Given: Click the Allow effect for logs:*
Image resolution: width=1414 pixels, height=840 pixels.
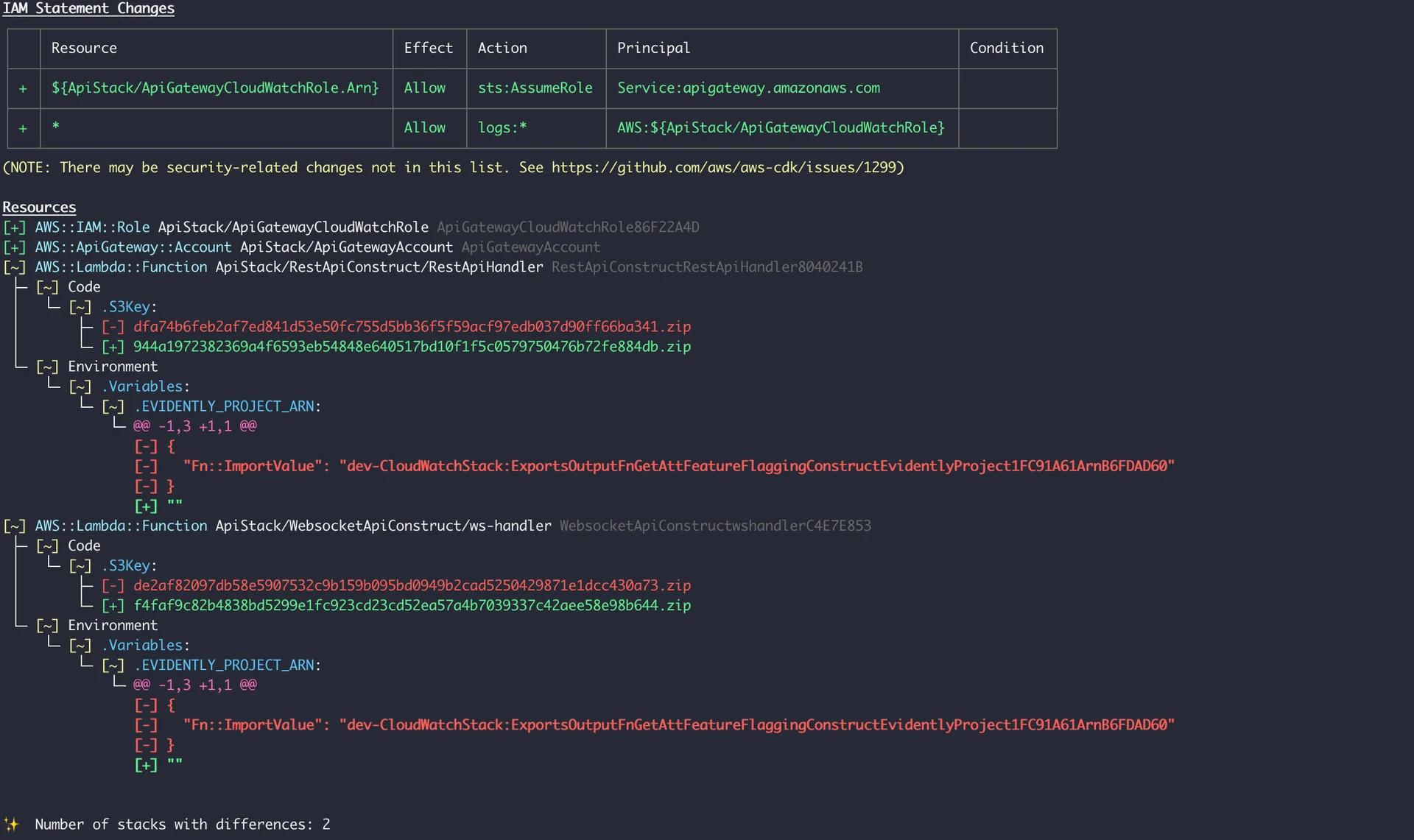Looking at the screenshot, I should [424, 127].
